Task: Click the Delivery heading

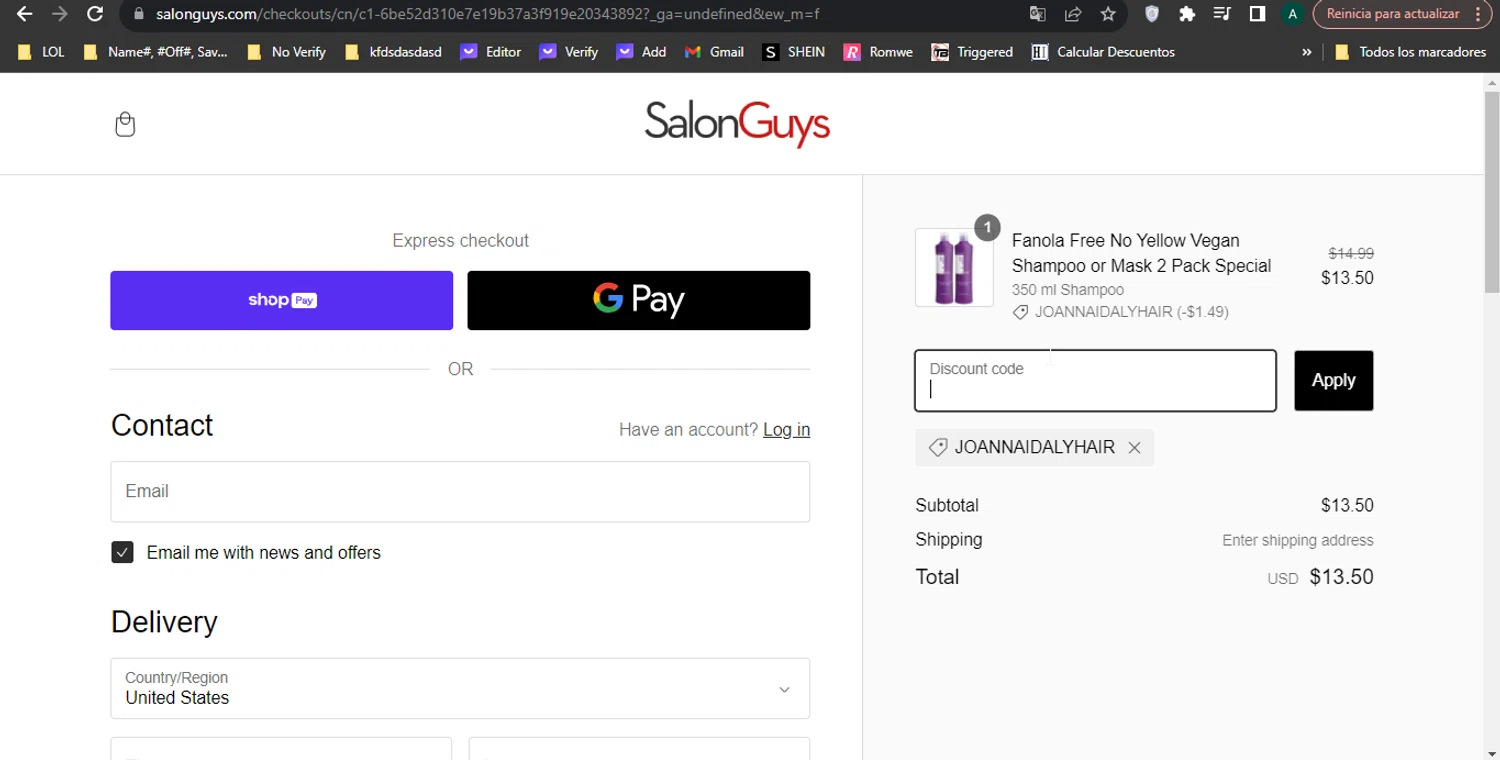Action: (x=164, y=622)
